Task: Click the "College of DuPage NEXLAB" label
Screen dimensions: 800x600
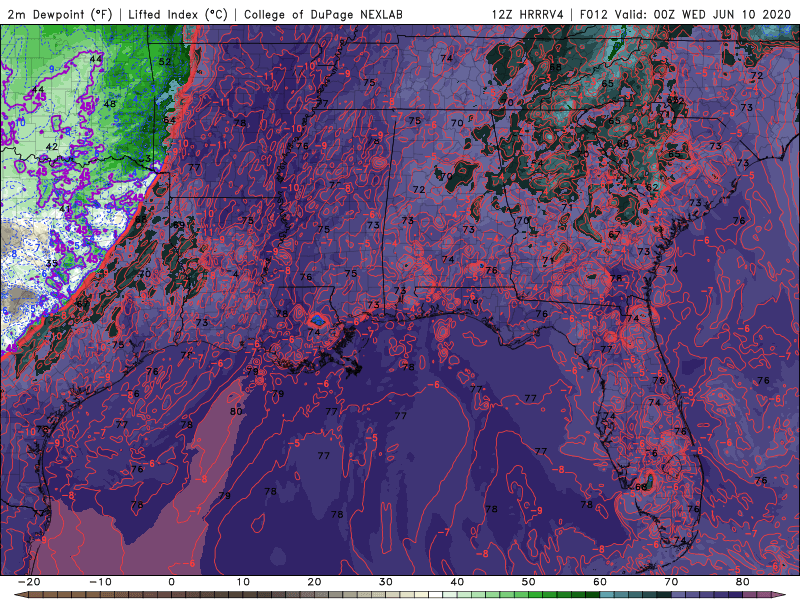Action: [x=323, y=14]
